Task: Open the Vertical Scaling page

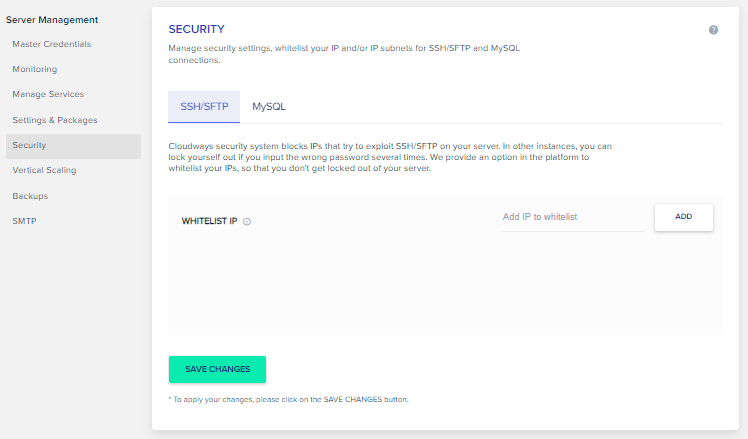Action: tap(44, 170)
